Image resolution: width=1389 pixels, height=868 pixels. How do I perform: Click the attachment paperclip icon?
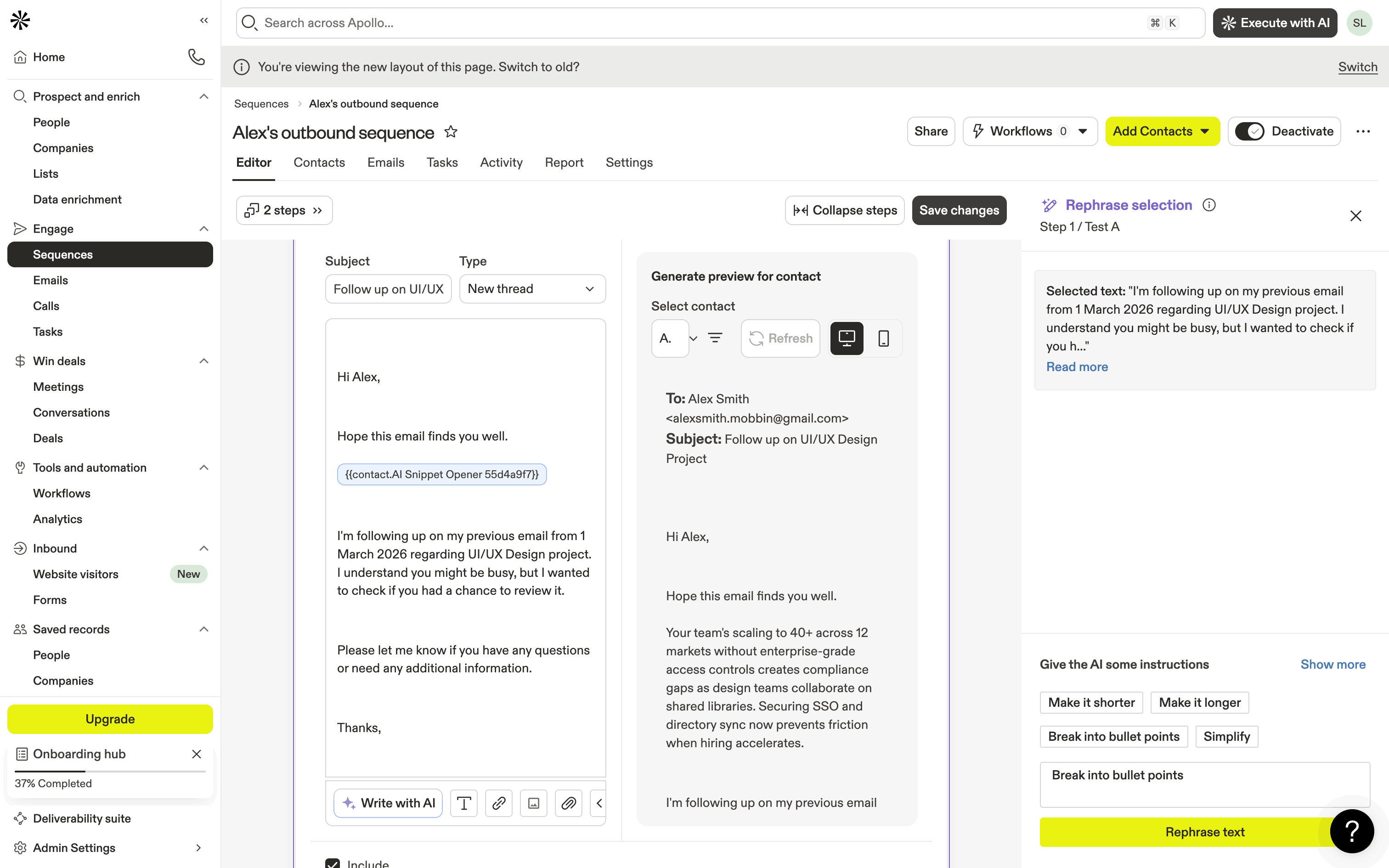click(x=569, y=803)
